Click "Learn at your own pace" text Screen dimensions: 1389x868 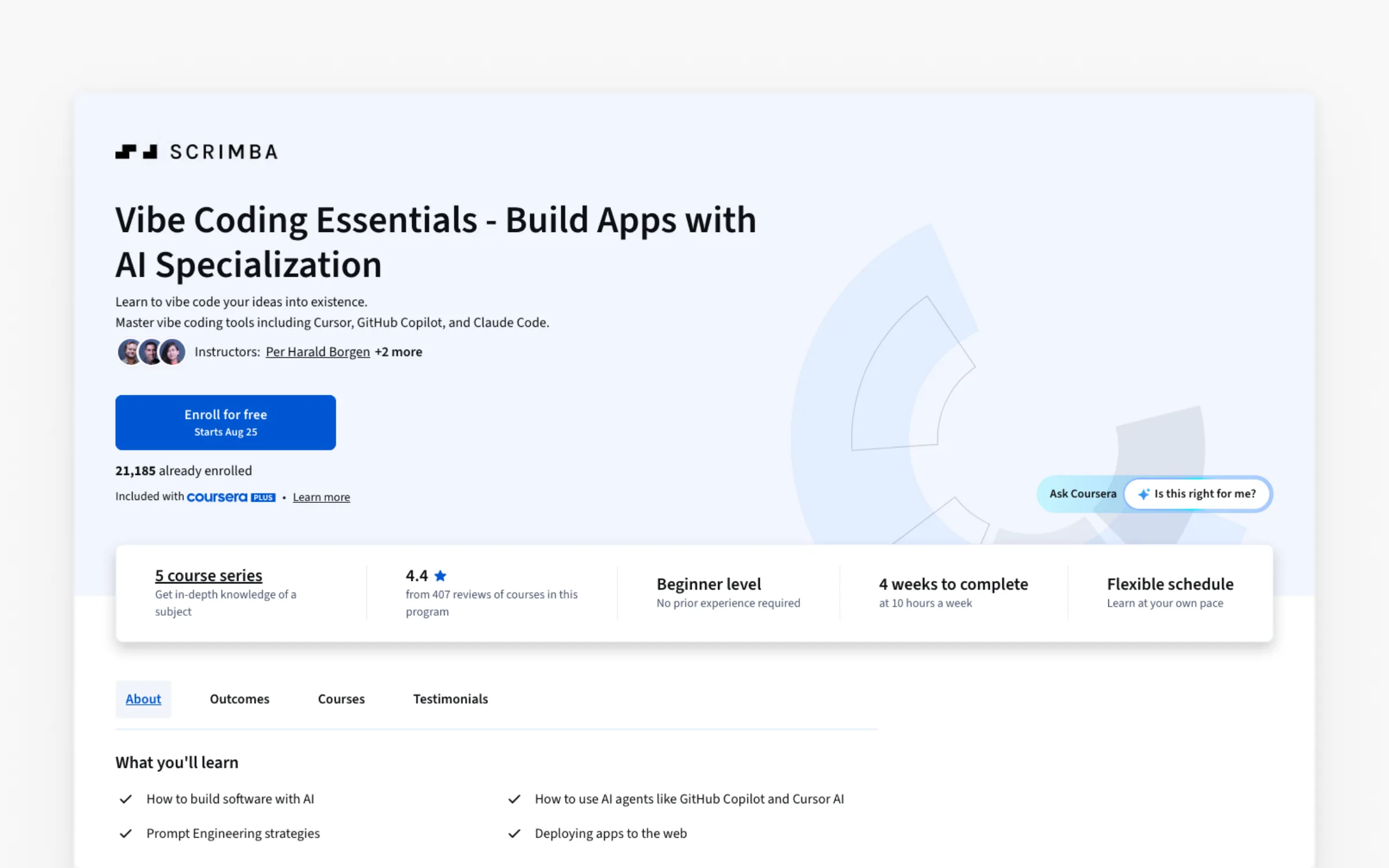click(x=1164, y=603)
